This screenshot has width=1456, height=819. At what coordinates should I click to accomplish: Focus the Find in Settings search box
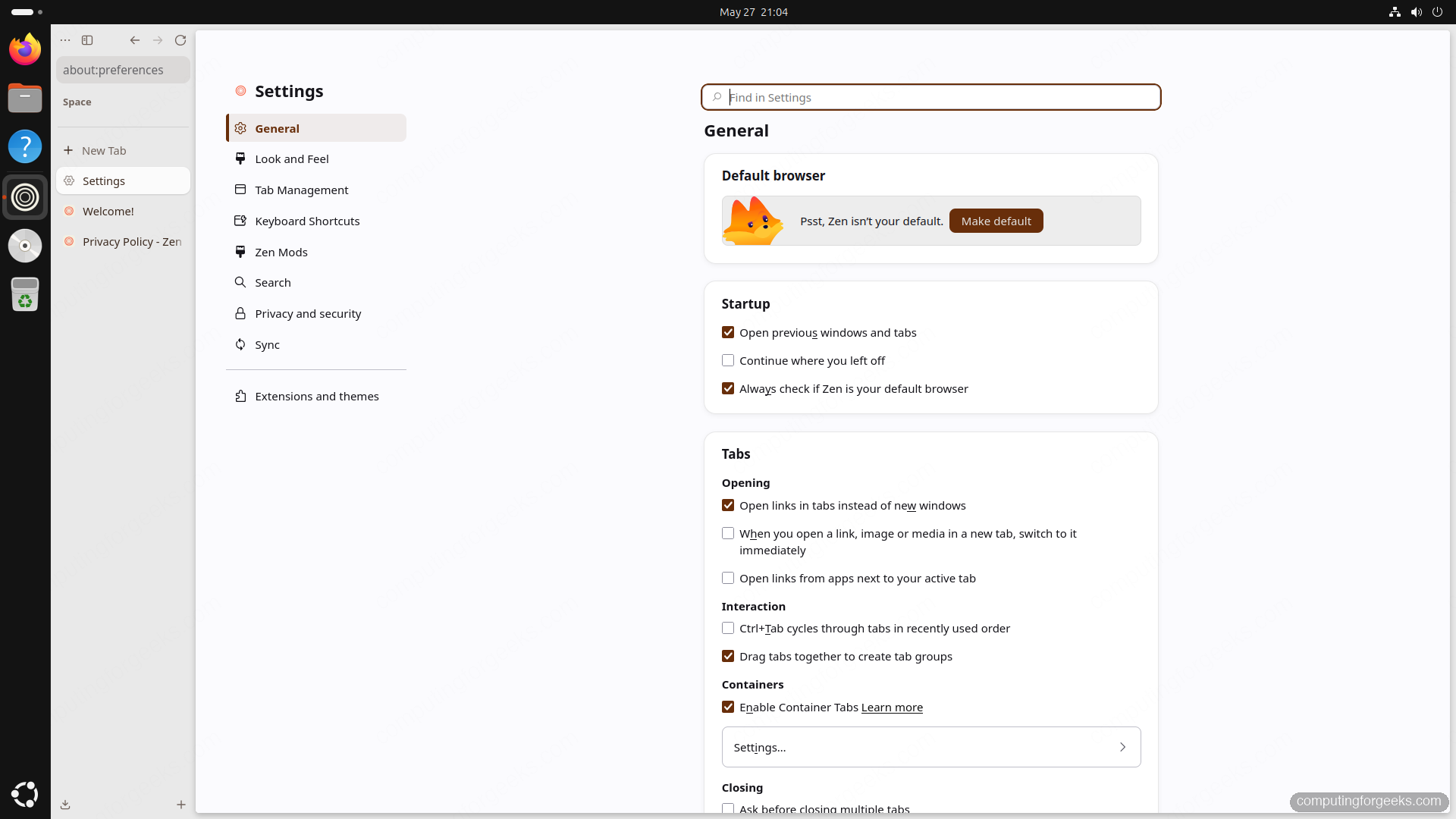(931, 97)
